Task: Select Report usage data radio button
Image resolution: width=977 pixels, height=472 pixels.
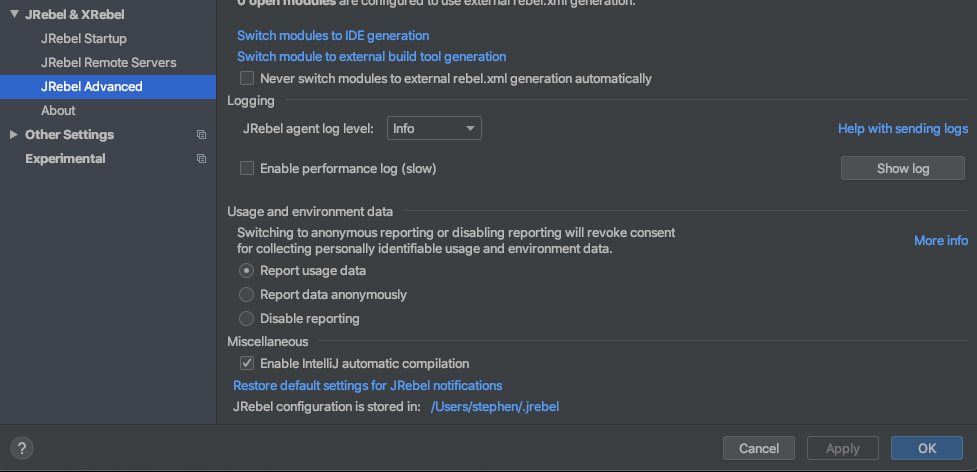Action: 247,271
